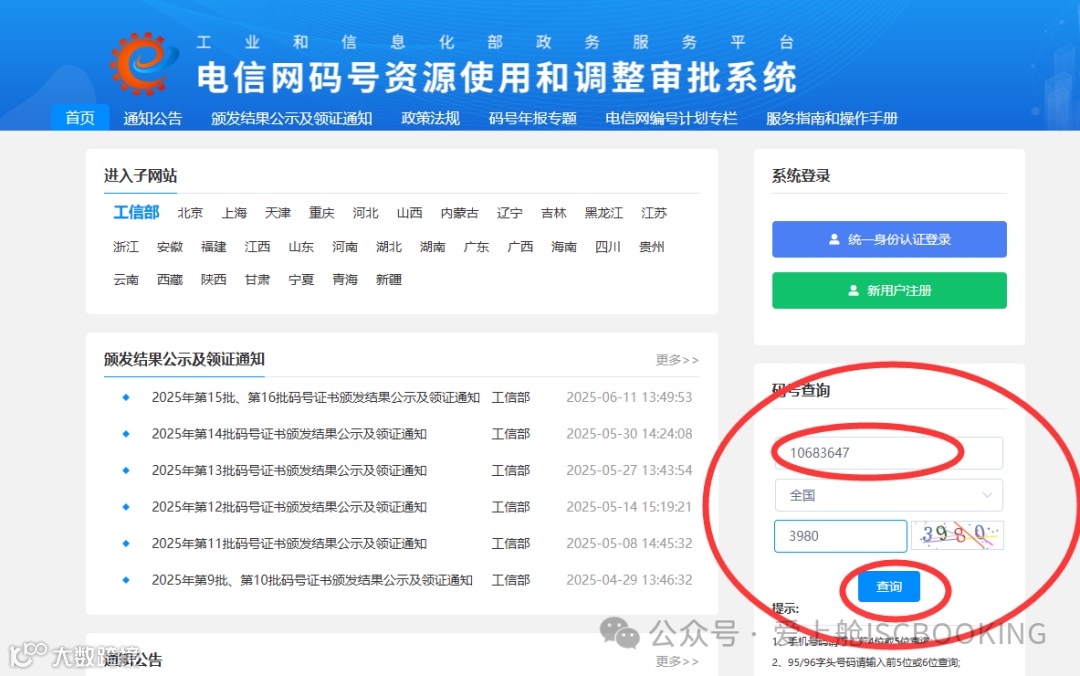Open the 四川 sub-site
Image resolution: width=1080 pixels, height=676 pixels.
[608, 247]
